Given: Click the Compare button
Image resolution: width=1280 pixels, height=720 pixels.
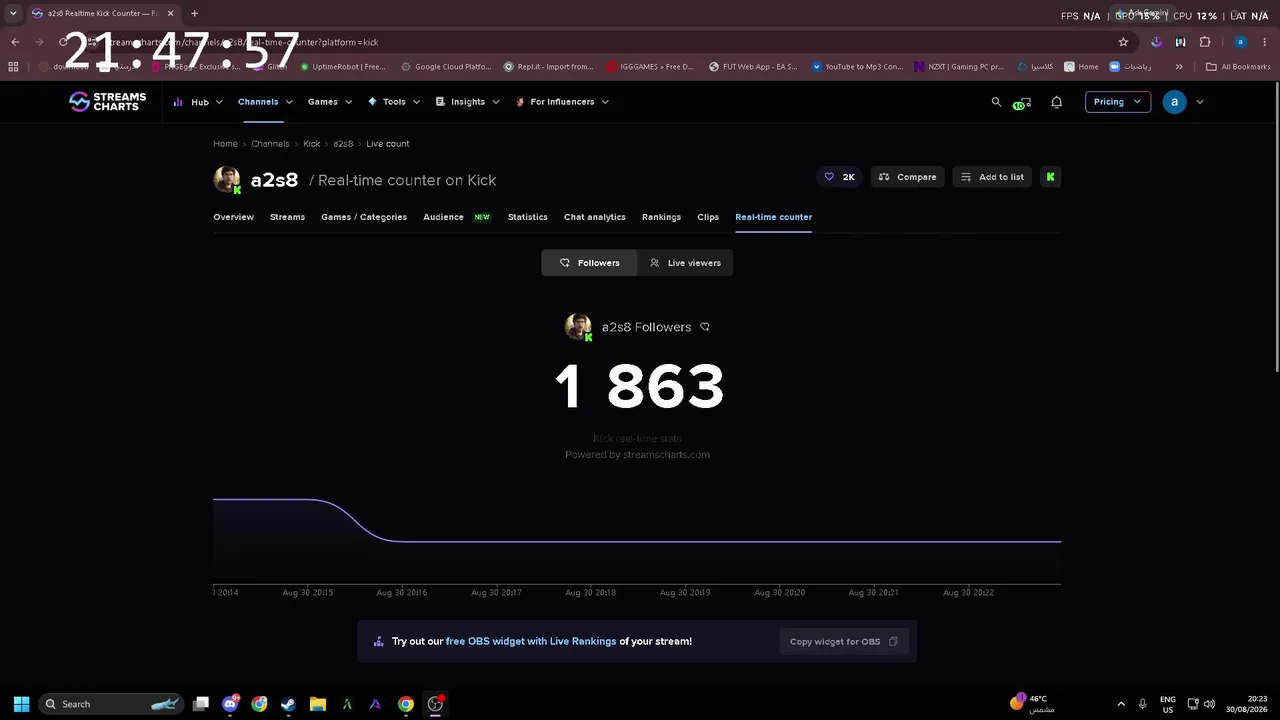Looking at the screenshot, I should [907, 177].
